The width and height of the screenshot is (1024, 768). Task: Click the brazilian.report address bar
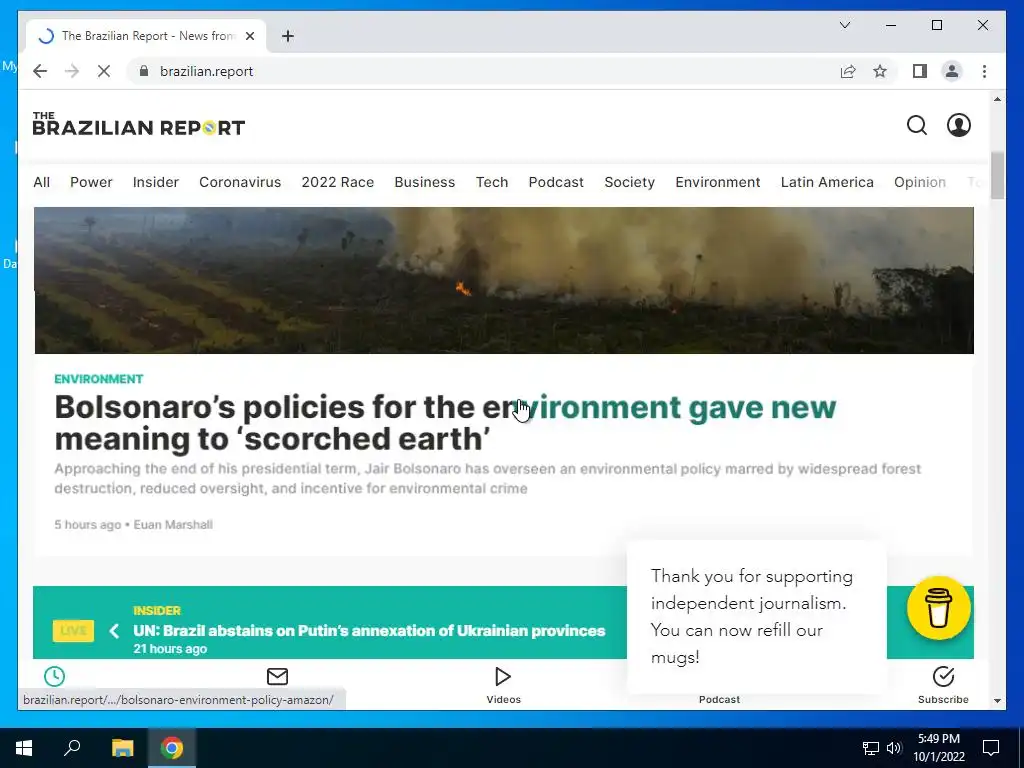tap(481, 71)
